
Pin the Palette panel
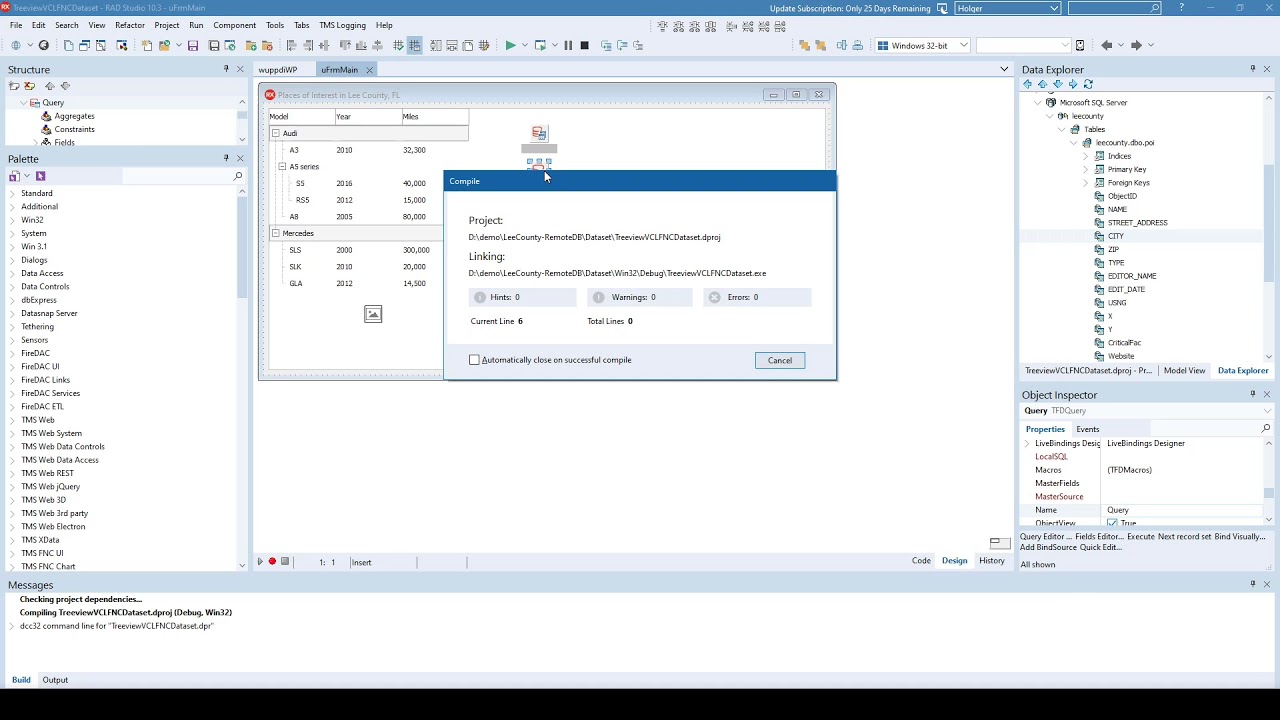click(226, 158)
